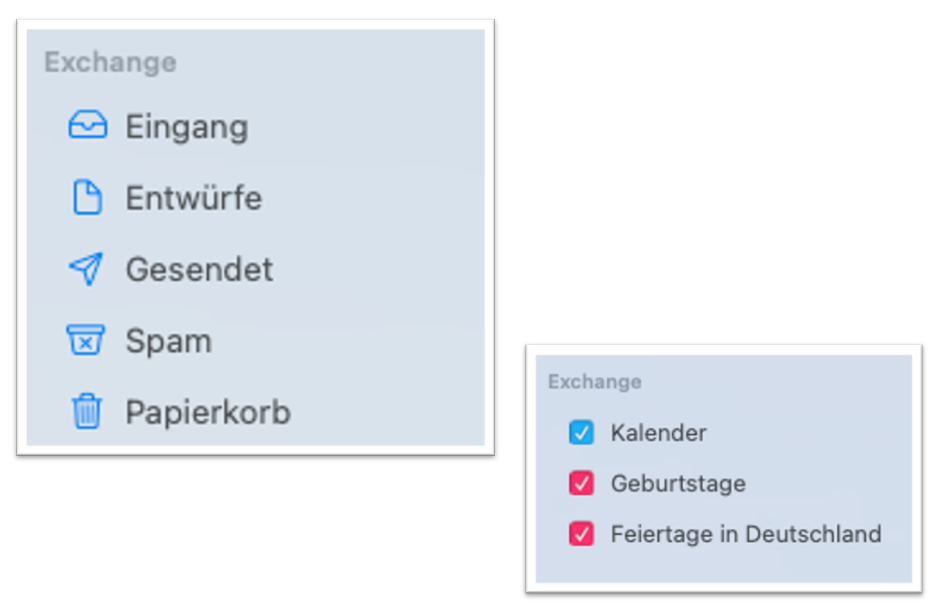
Task: Select the Entwürfe folder label
Action: 194,197
